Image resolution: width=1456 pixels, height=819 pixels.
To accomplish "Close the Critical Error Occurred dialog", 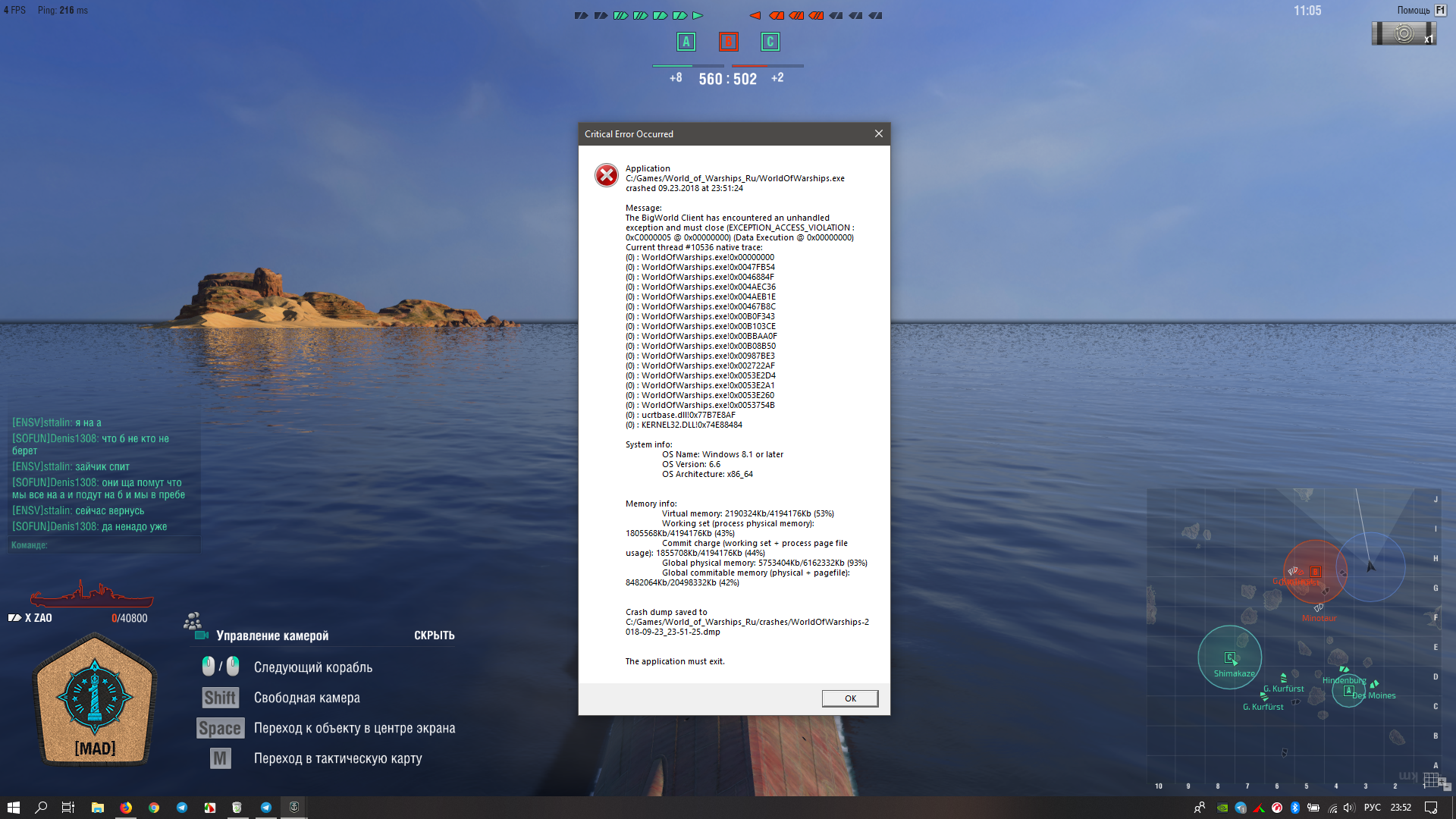I will point(878,133).
